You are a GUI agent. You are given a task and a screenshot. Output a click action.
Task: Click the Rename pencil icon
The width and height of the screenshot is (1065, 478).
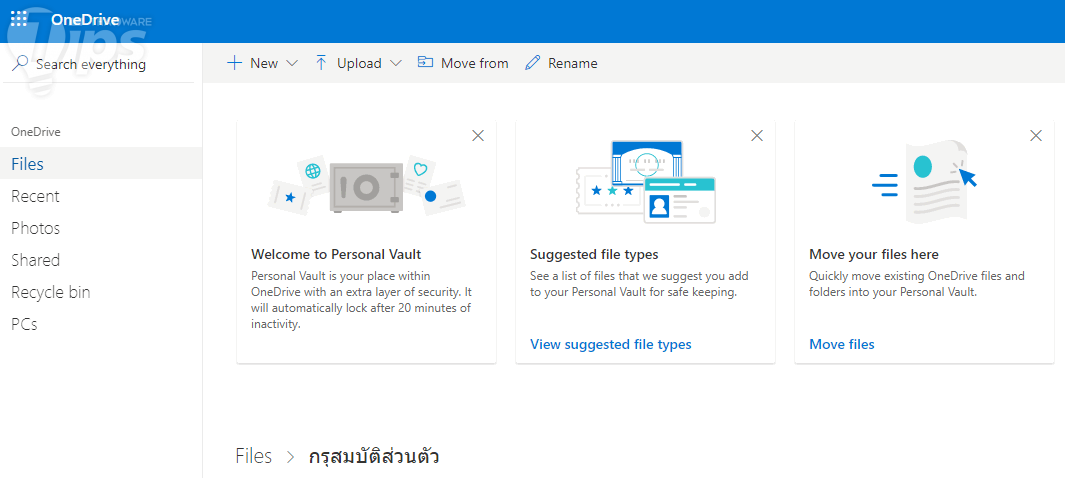(x=533, y=63)
